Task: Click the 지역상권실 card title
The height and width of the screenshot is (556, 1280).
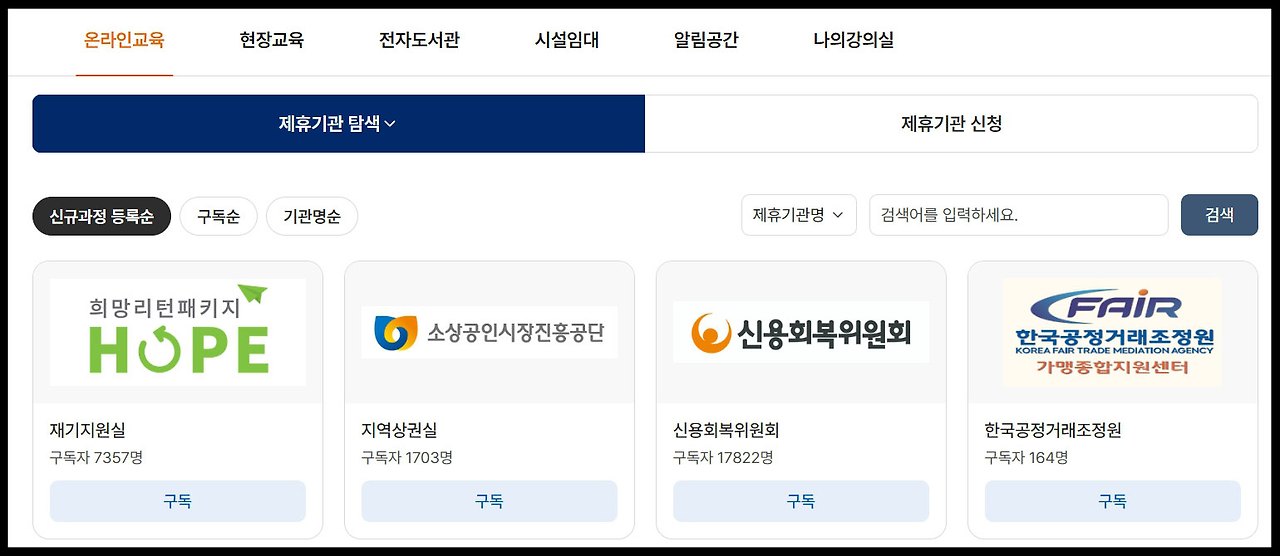Action: click(x=399, y=431)
